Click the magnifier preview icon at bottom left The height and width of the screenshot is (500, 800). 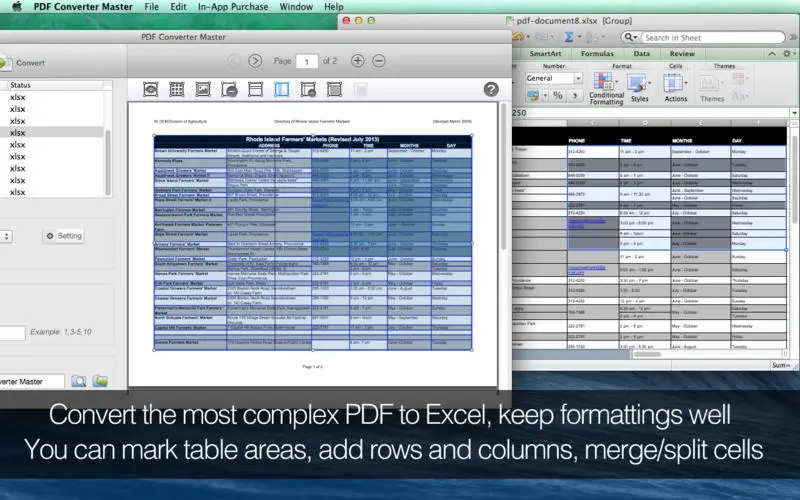79,381
